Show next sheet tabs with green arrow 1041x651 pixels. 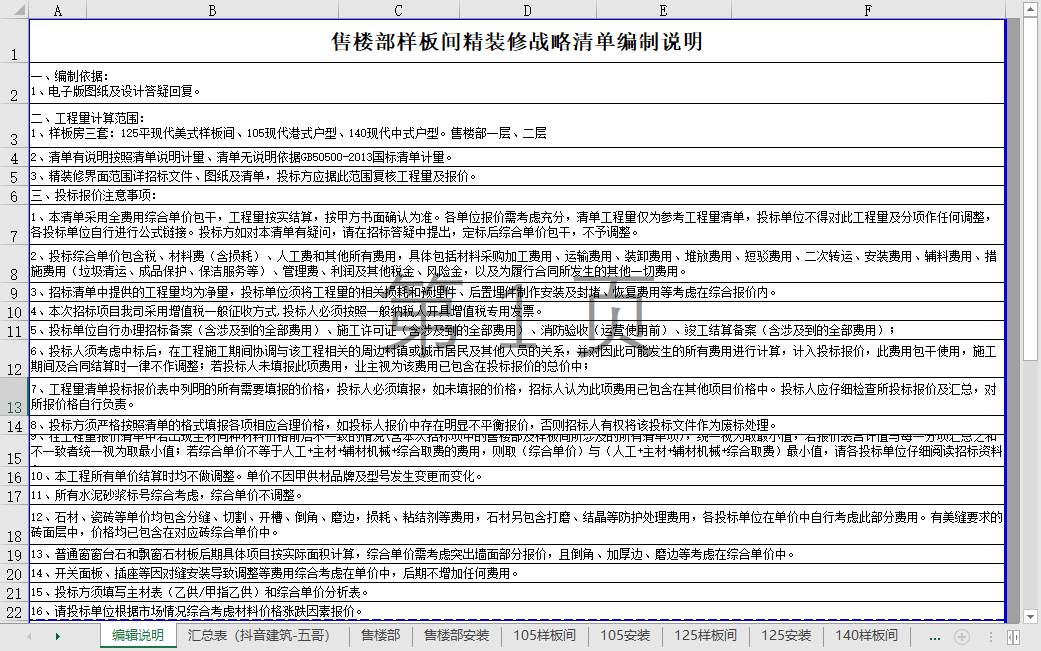[x=58, y=636]
